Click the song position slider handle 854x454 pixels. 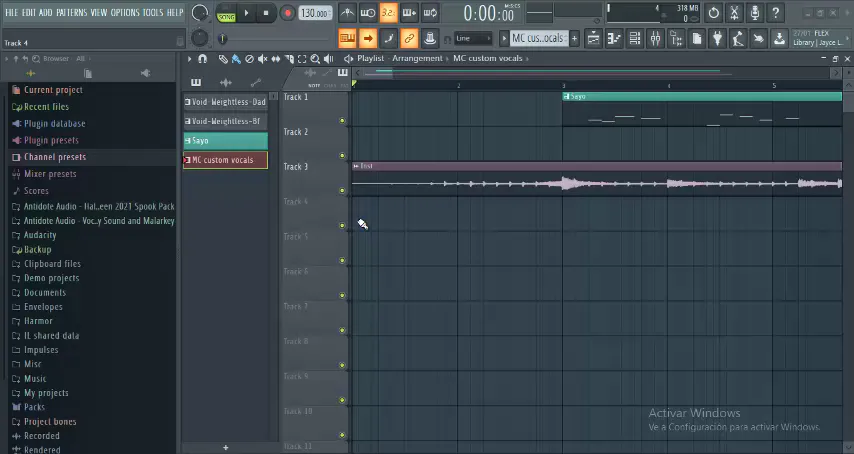(222, 39)
